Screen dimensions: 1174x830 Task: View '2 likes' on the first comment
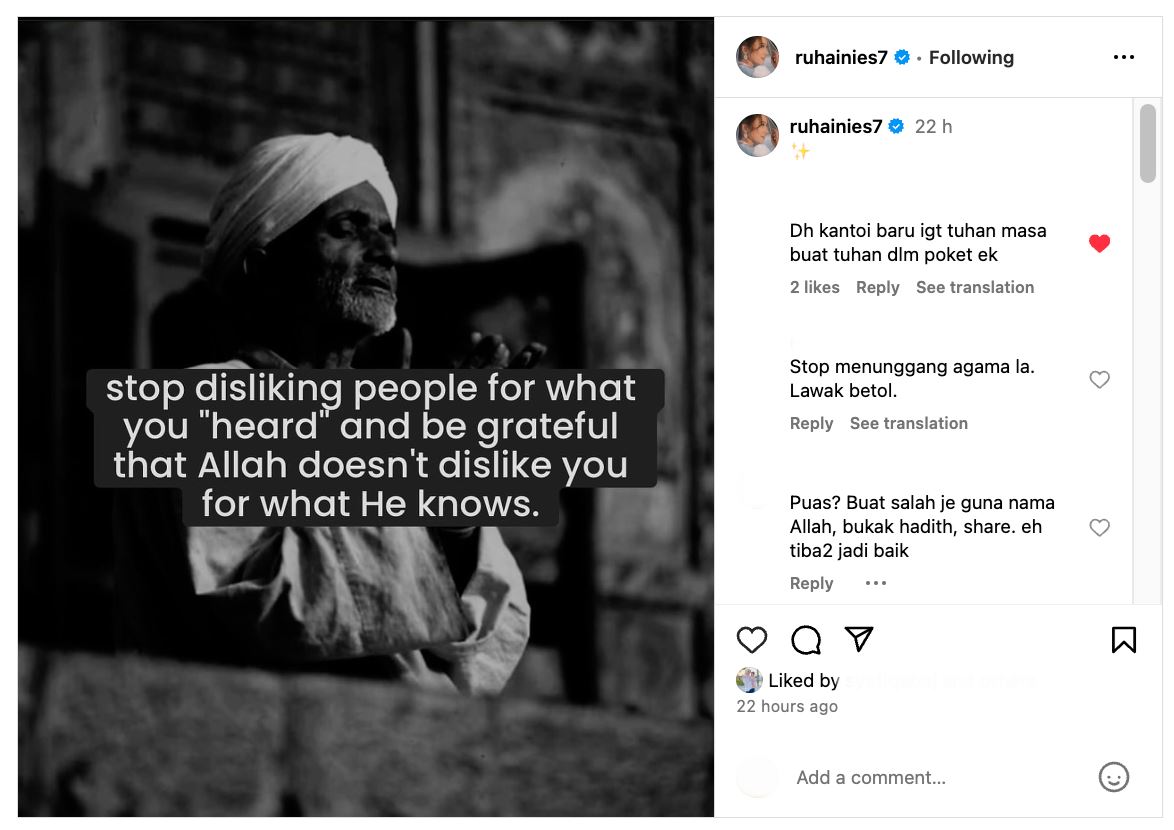click(814, 287)
